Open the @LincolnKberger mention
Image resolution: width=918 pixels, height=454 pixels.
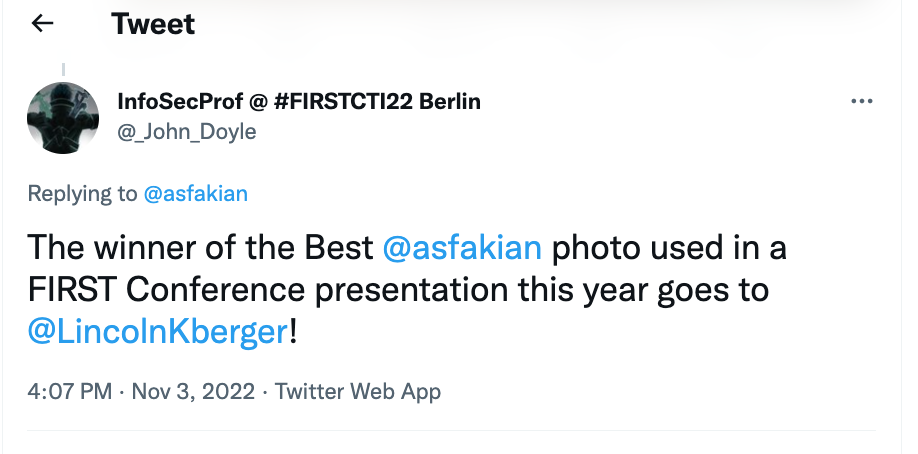coord(157,332)
